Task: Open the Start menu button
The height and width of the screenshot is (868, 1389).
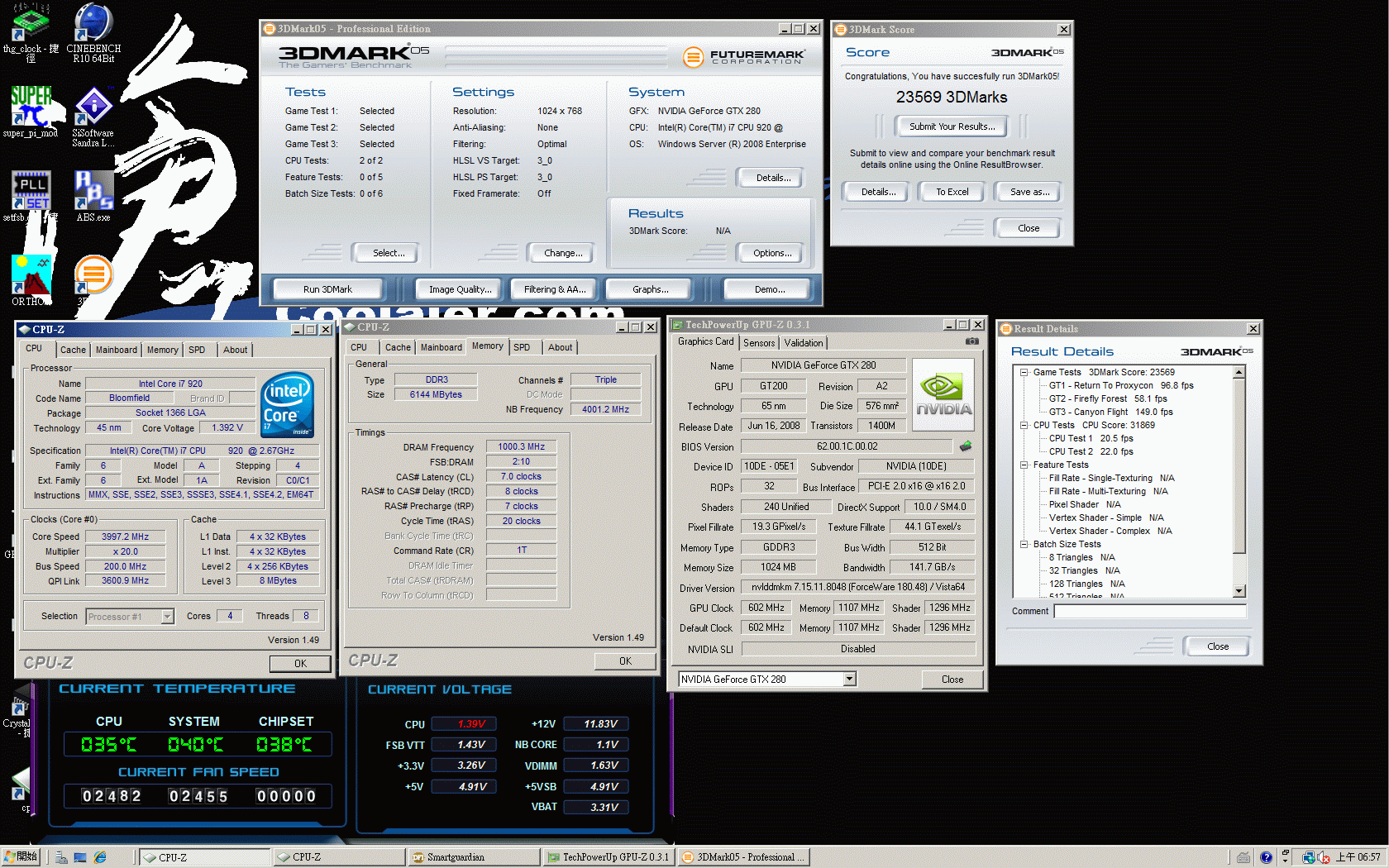Action: click(21, 857)
